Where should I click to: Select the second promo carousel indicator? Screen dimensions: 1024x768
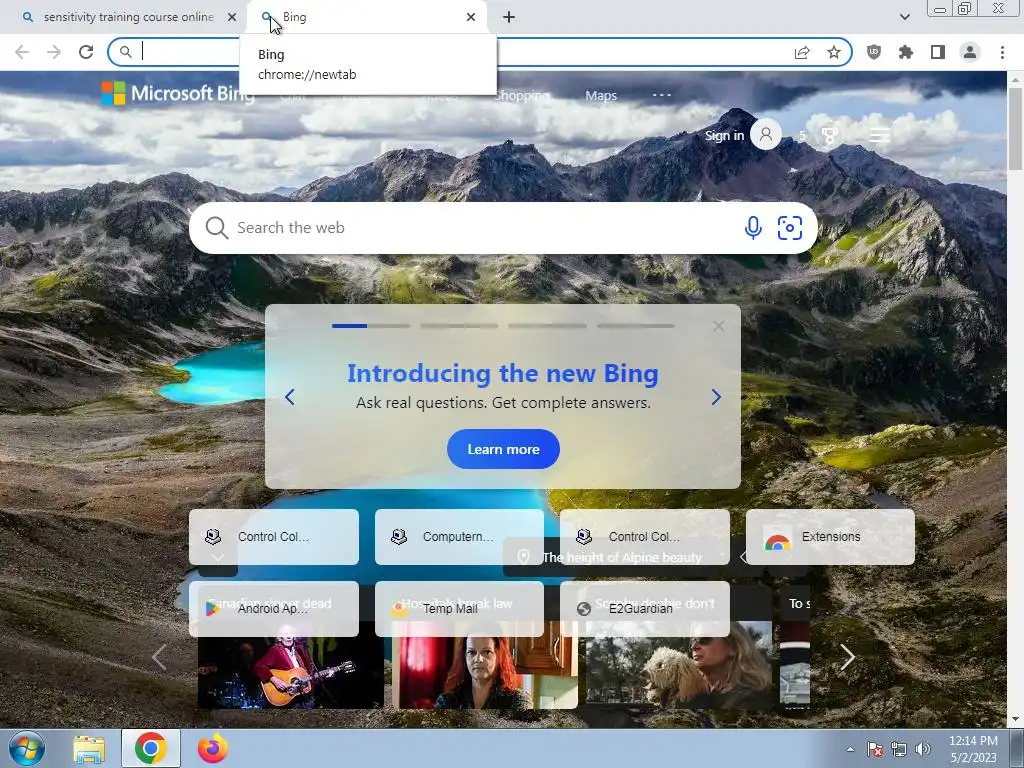pyautogui.click(x=459, y=325)
